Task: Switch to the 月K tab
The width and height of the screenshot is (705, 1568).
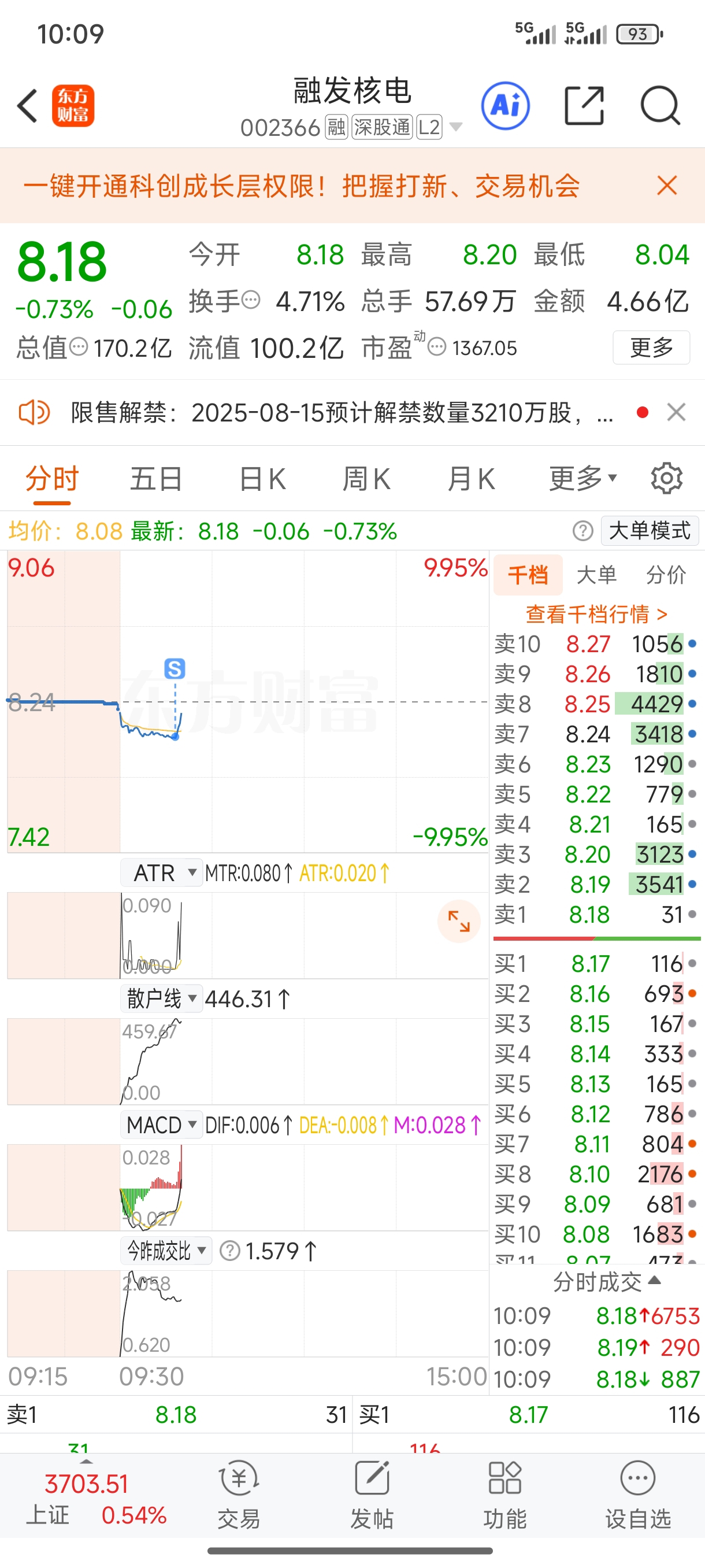Action: tap(471, 478)
